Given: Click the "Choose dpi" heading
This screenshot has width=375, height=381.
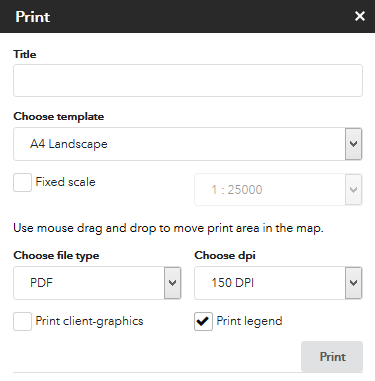Looking at the screenshot, I should (x=225, y=255).
